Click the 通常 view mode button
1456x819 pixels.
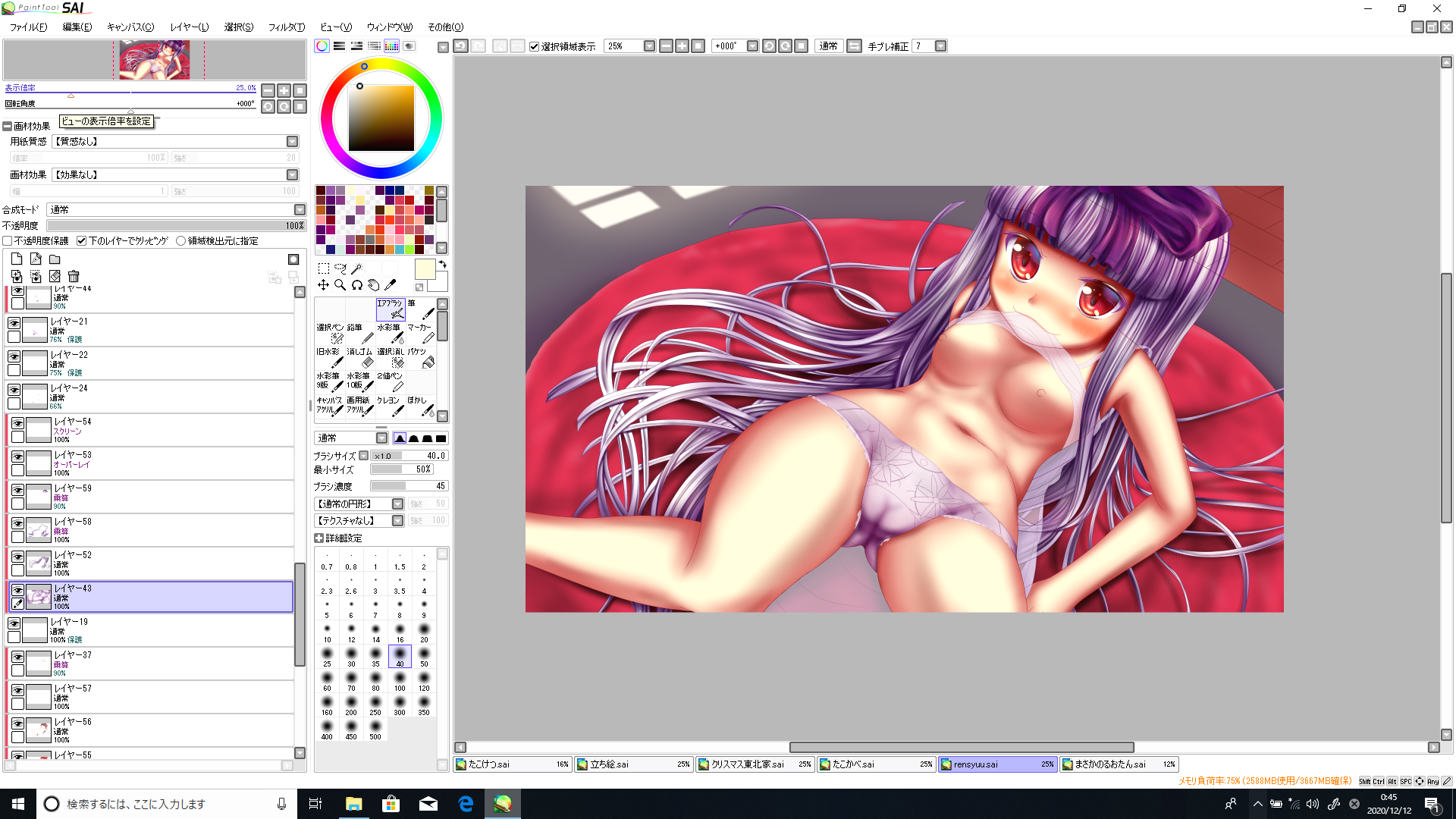click(828, 46)
